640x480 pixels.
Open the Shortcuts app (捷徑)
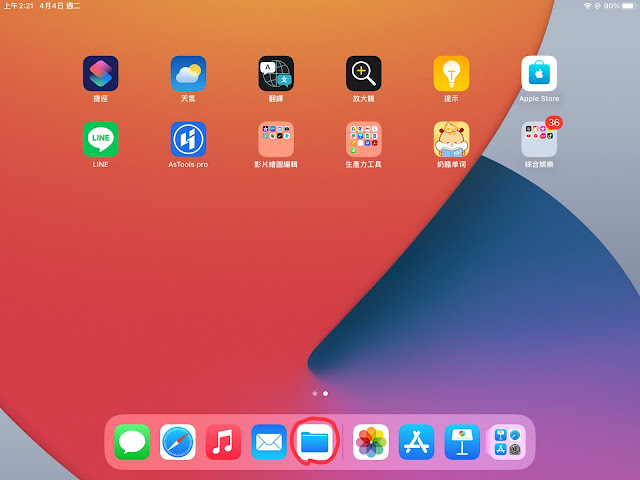coord(100,73)
